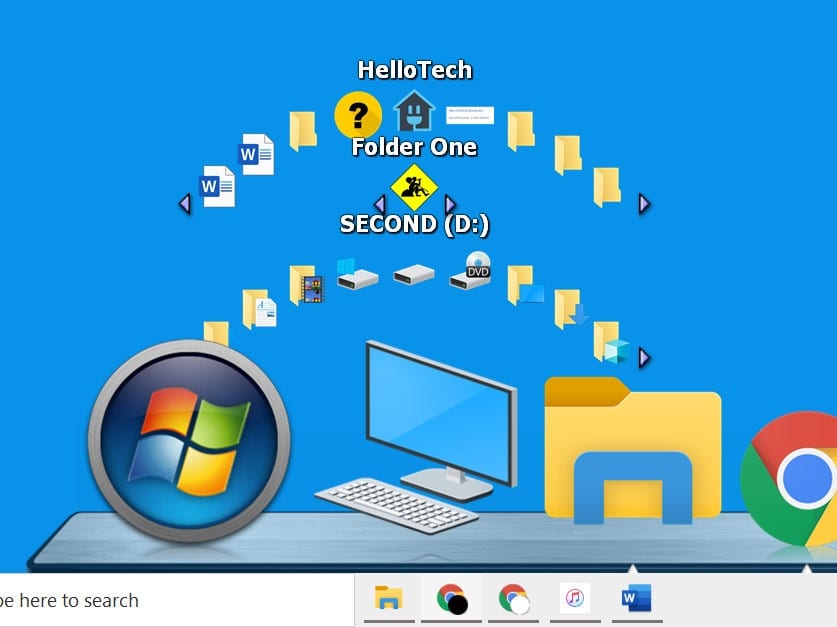Viewport: 837px width, 627px height.
Task: Open the Videos folder with film strip
Action: pos(306,285)
